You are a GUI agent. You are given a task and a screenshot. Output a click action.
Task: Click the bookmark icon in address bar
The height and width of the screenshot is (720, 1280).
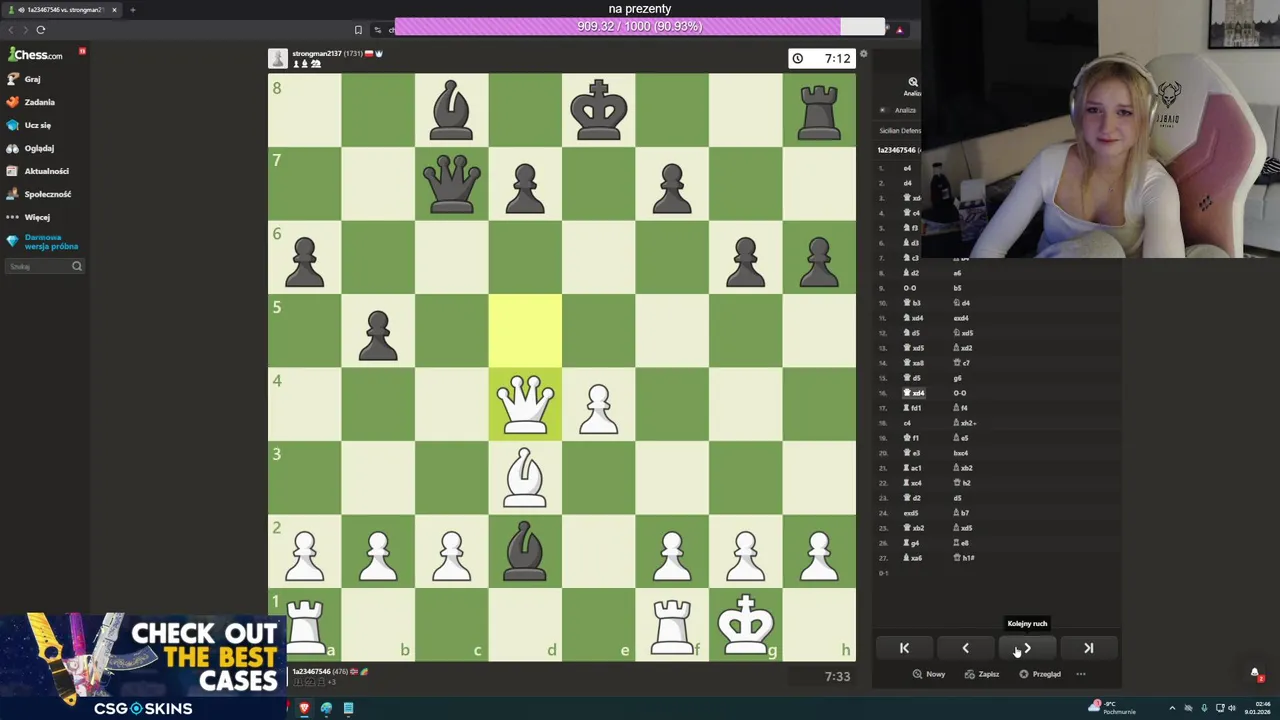(358, 30)
